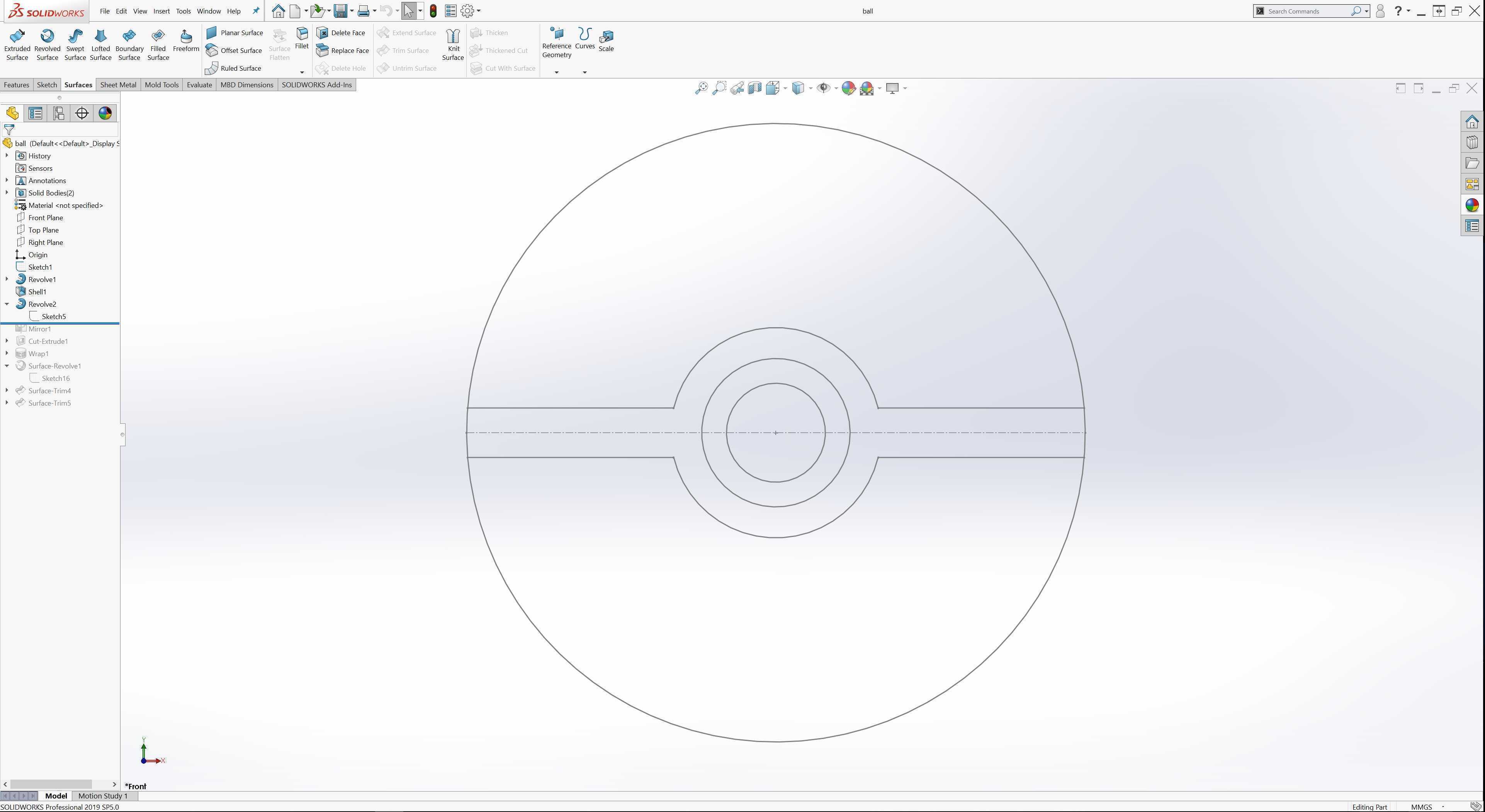
Task: Pin the menu bar with pushpin
Action: [x=256, y=11]
